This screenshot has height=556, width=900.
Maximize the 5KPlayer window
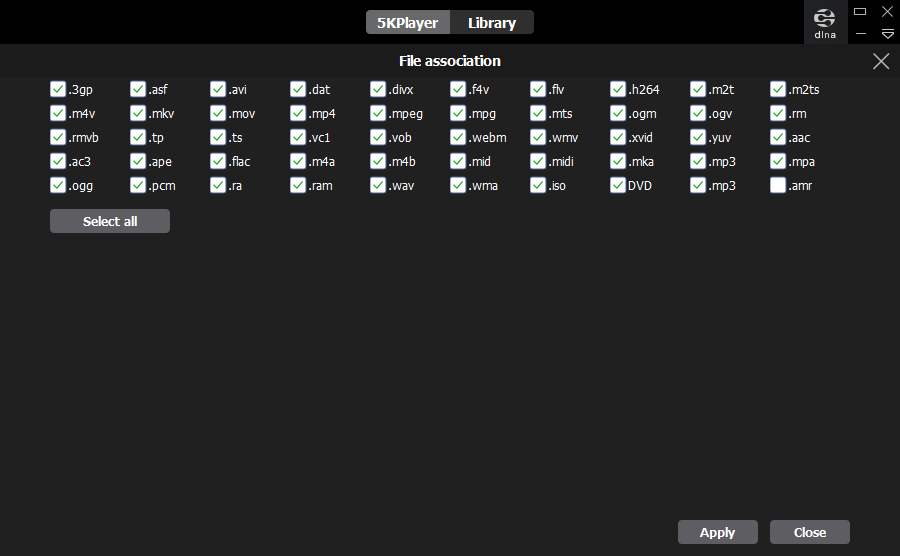860,11
